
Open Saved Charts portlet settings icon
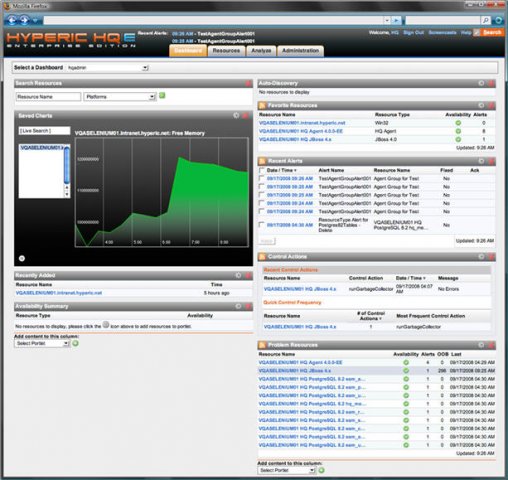(236, 116)
